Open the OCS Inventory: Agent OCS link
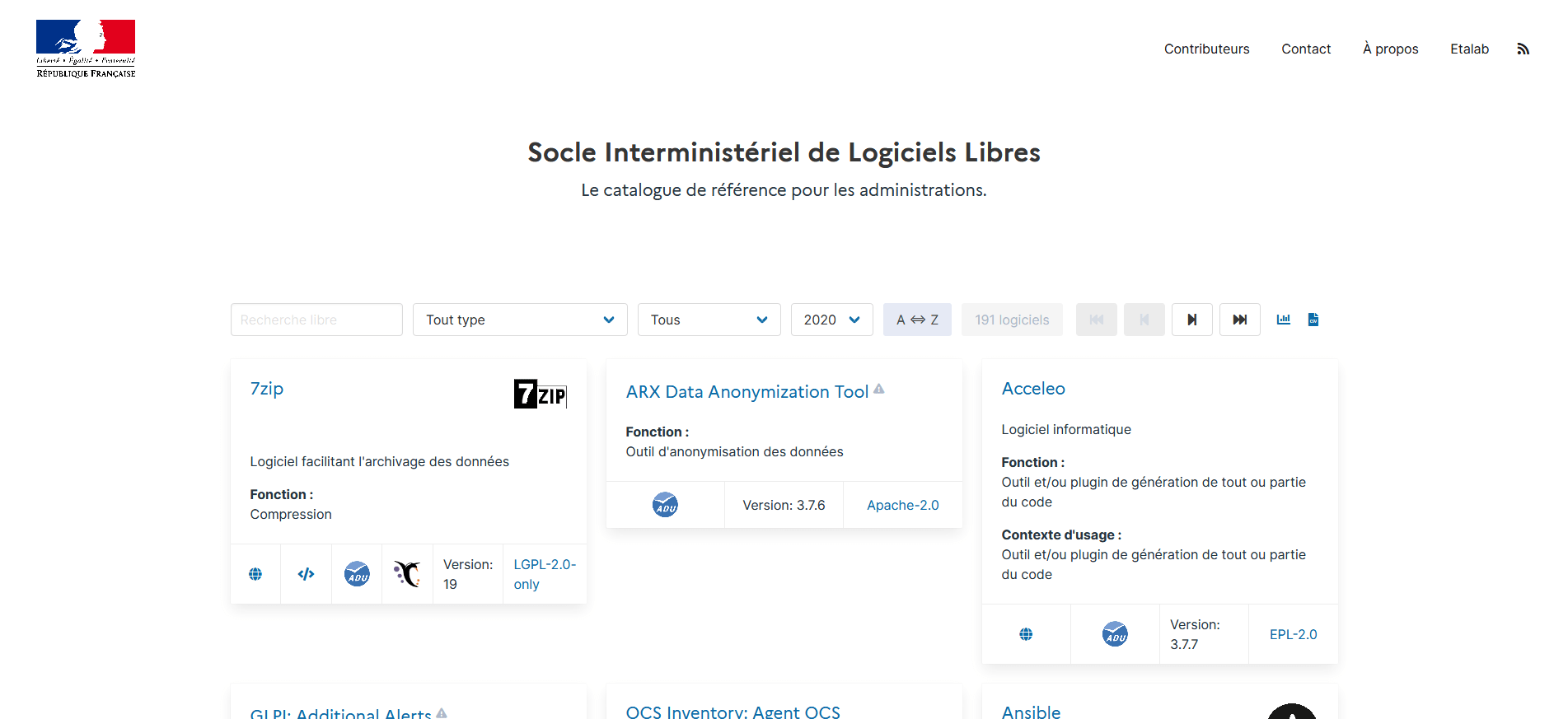Image resolution: width=1568 pixels, height=719 pixels. point(733,712)
